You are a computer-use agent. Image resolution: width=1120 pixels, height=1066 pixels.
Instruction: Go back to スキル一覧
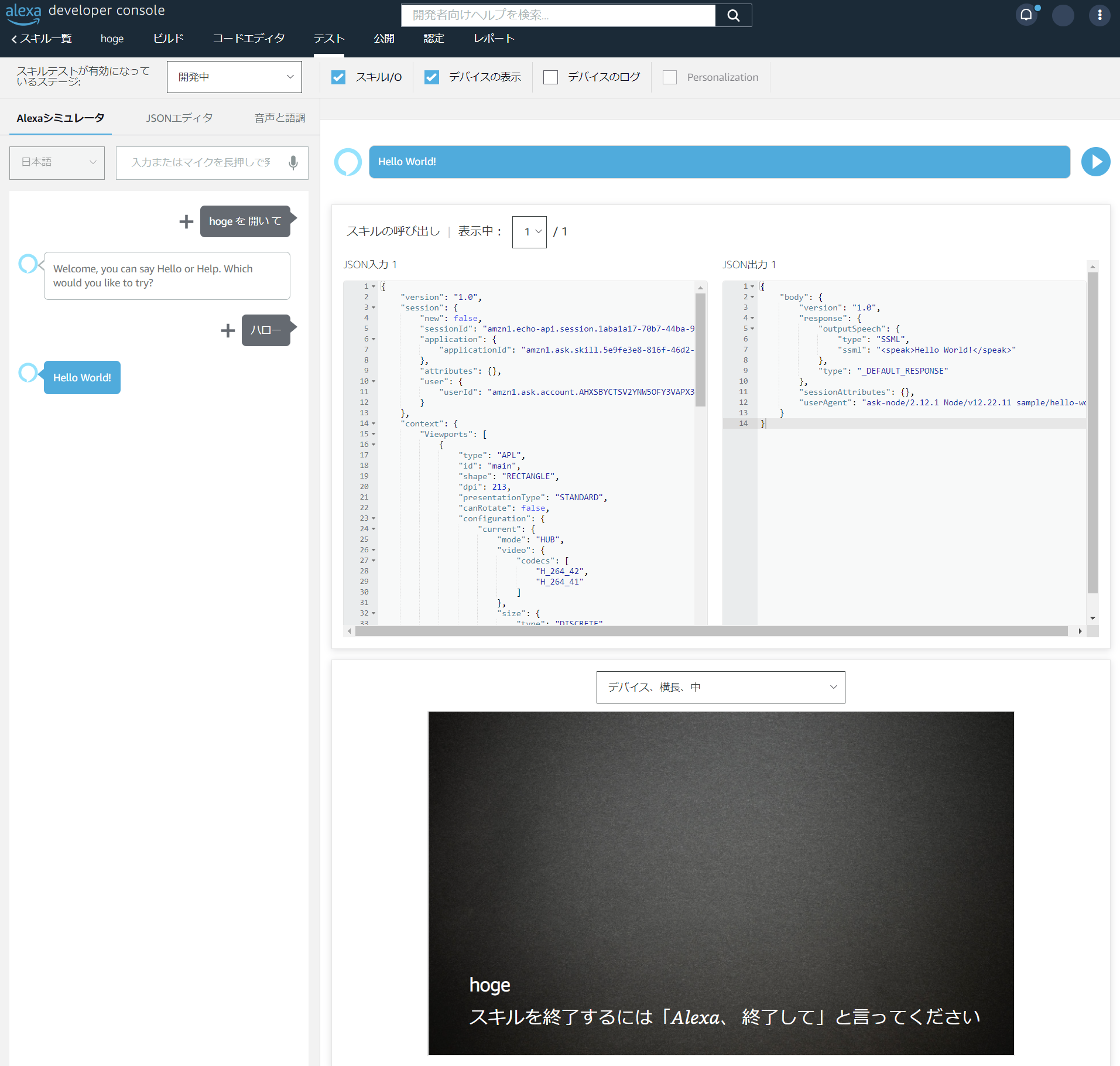[x=42, y=39]
